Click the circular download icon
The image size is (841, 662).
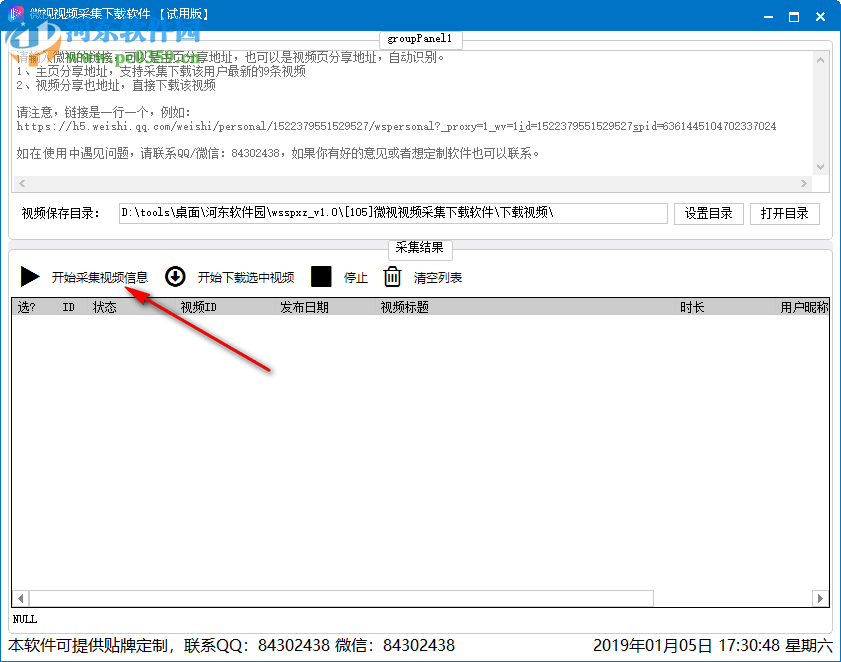[x=176, y=277]
